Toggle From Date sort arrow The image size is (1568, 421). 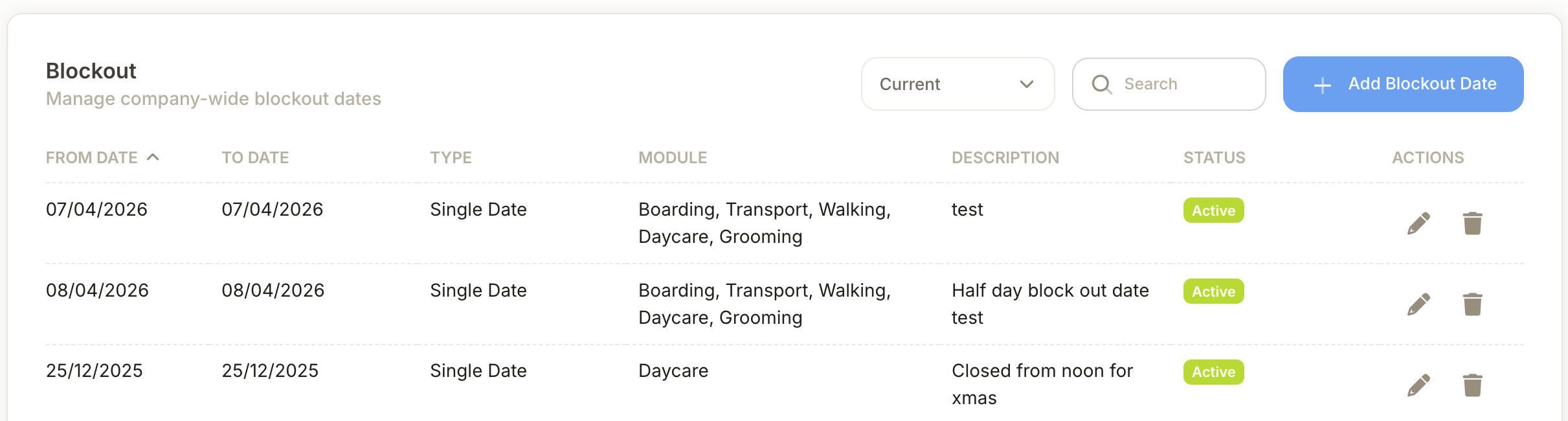(153, 157)
